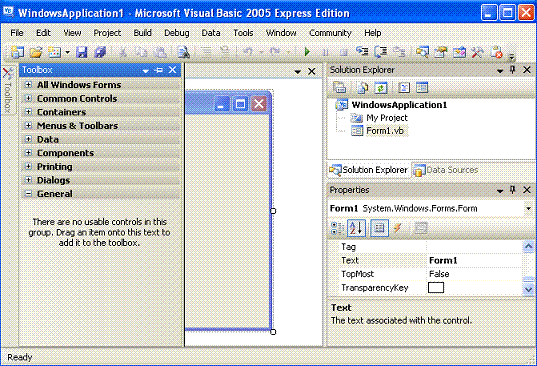Click the Start Debugging green play icon
537x366 pixels.
[x=307, y=52]
